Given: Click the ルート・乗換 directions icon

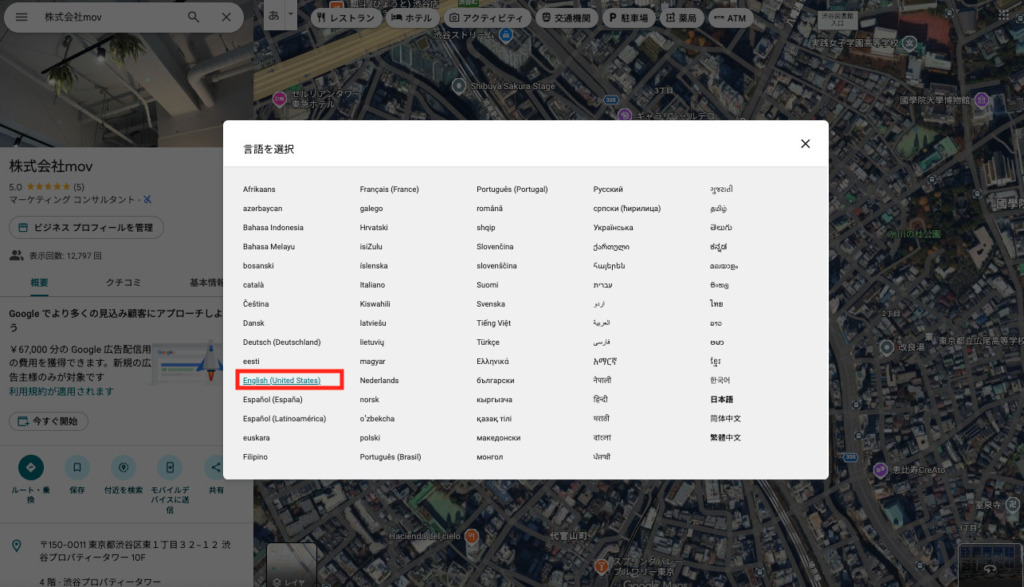Looking at the screenshot, I should [31, 467].
